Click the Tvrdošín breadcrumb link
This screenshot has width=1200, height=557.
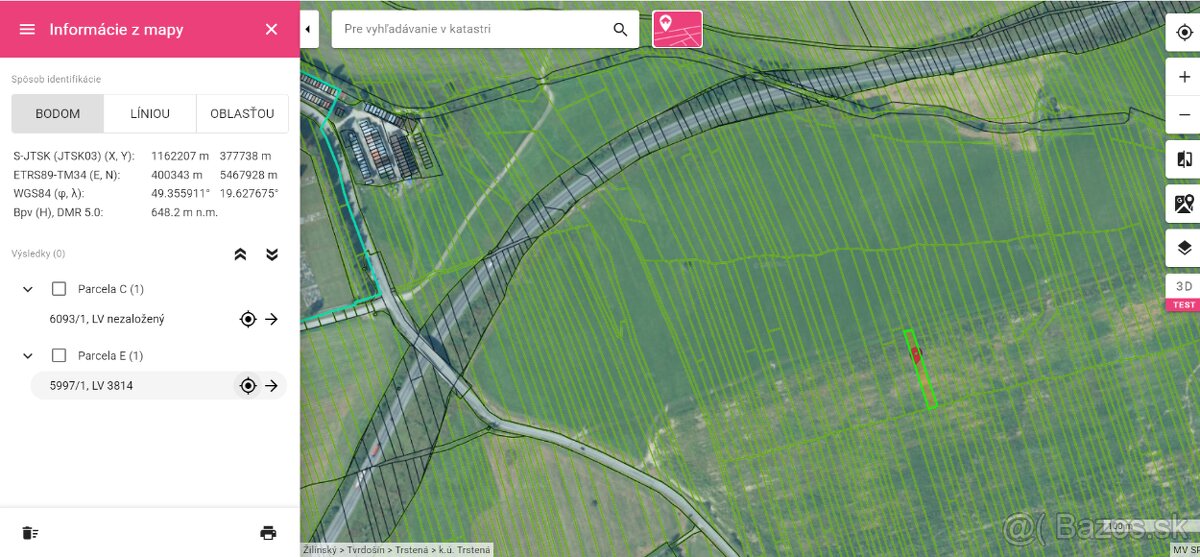(x=364, y=550)
